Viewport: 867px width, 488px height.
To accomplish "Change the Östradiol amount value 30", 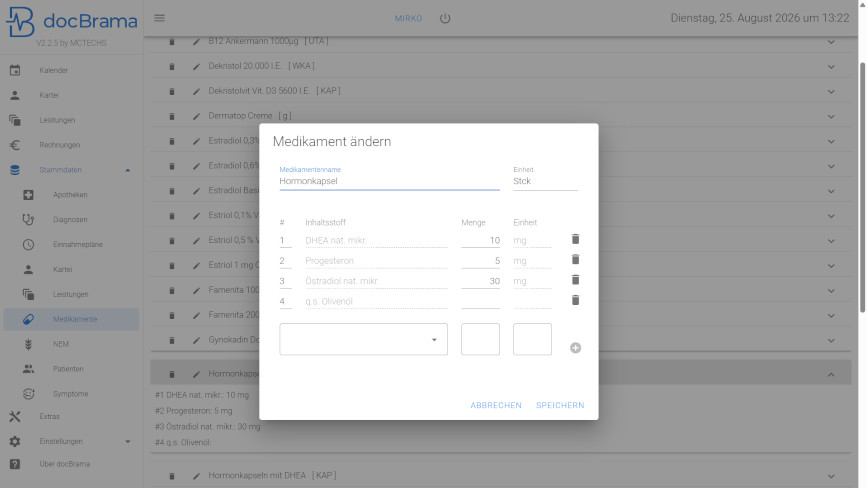I will (x=480, y=281).
